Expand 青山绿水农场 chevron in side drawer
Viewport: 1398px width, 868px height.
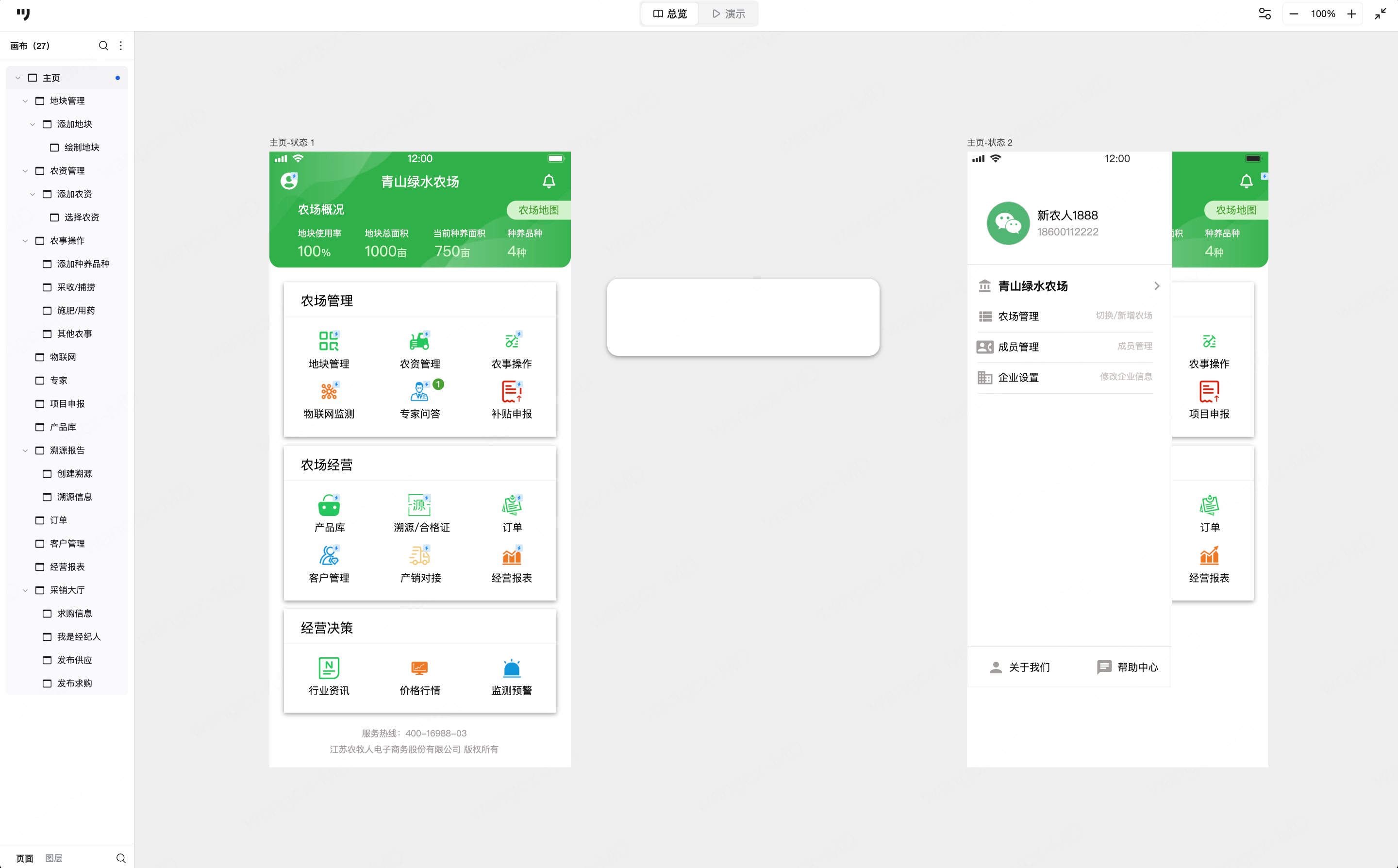coord(1156,286)
